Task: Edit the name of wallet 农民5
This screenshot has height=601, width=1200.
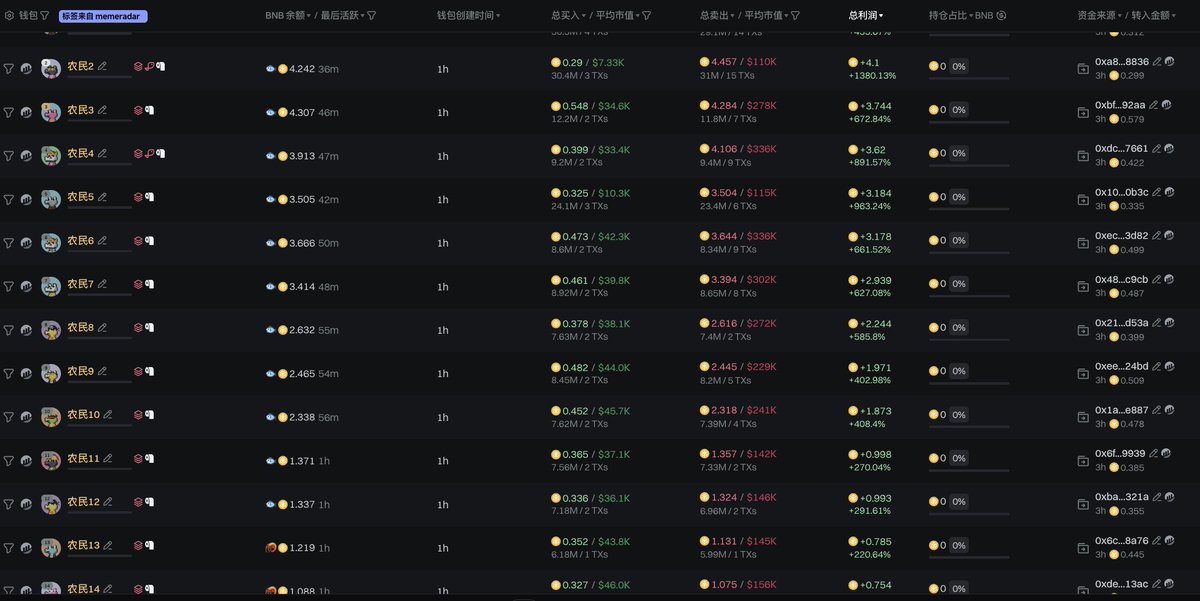Action: click(x=101, y=197)
